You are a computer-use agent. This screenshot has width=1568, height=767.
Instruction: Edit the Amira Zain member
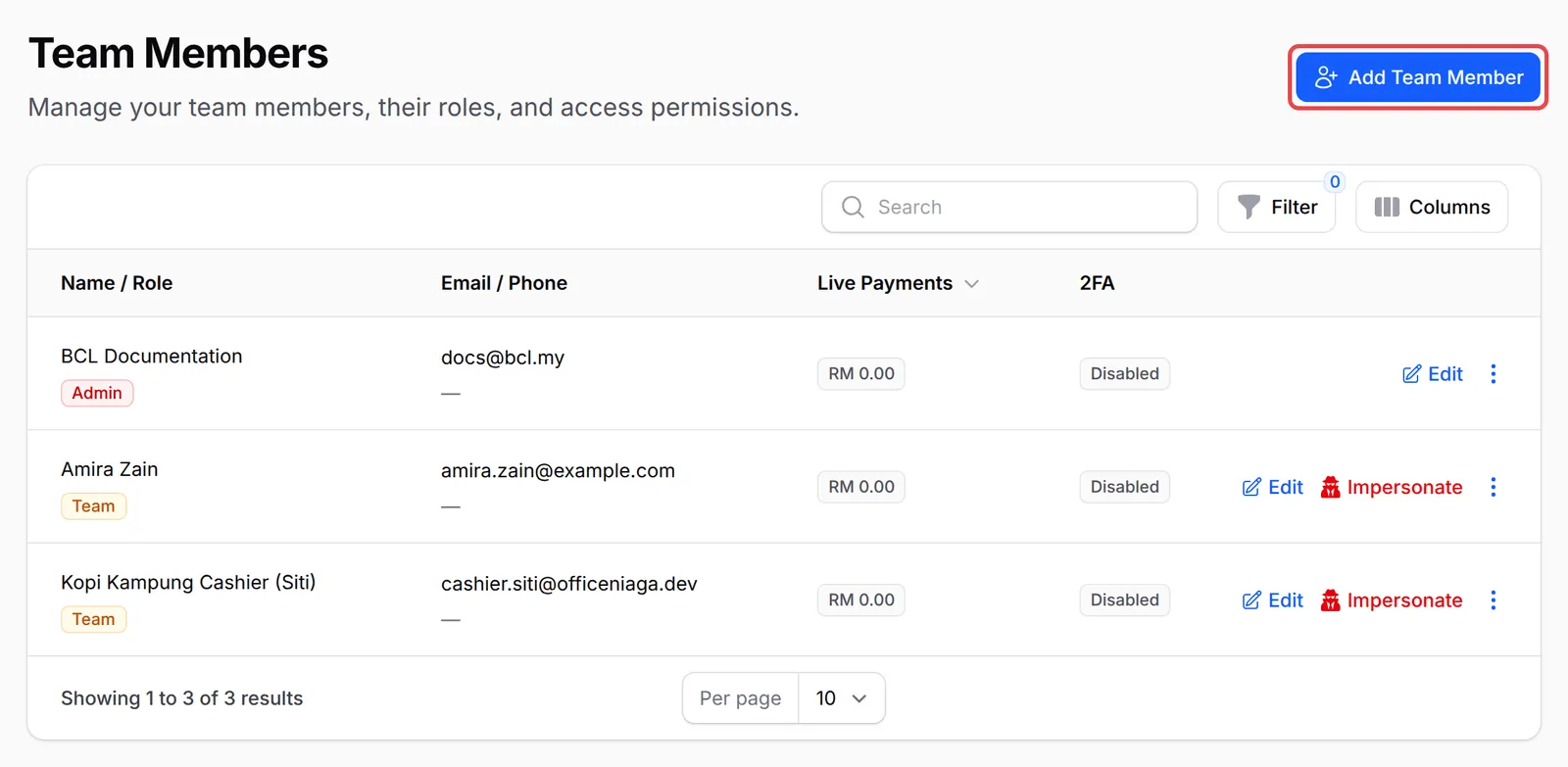[x=1272, y=487]
